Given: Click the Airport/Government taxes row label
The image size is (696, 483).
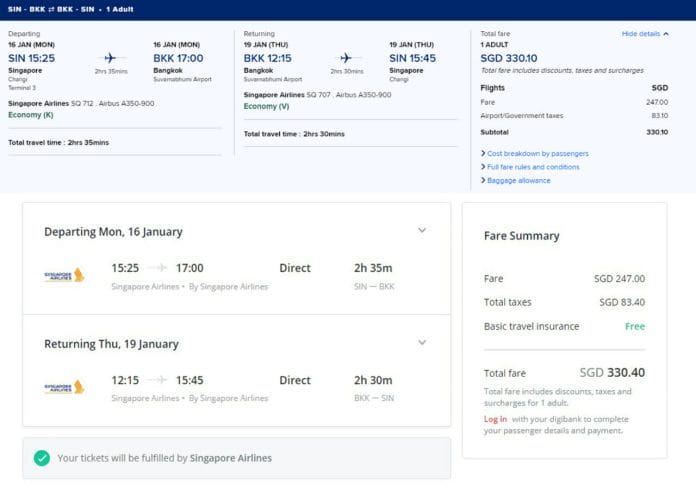Looking at the screenshot, I should (x=522, y=115).
